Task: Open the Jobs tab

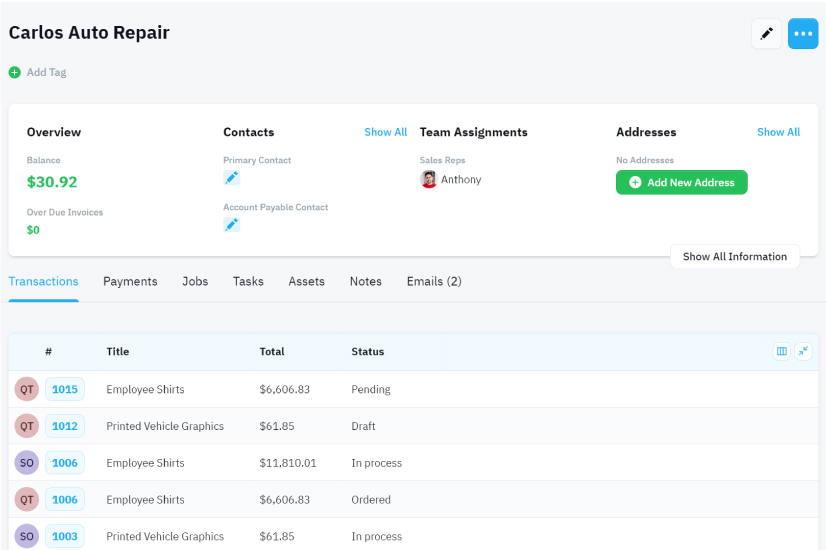Action: coord(195,281)
